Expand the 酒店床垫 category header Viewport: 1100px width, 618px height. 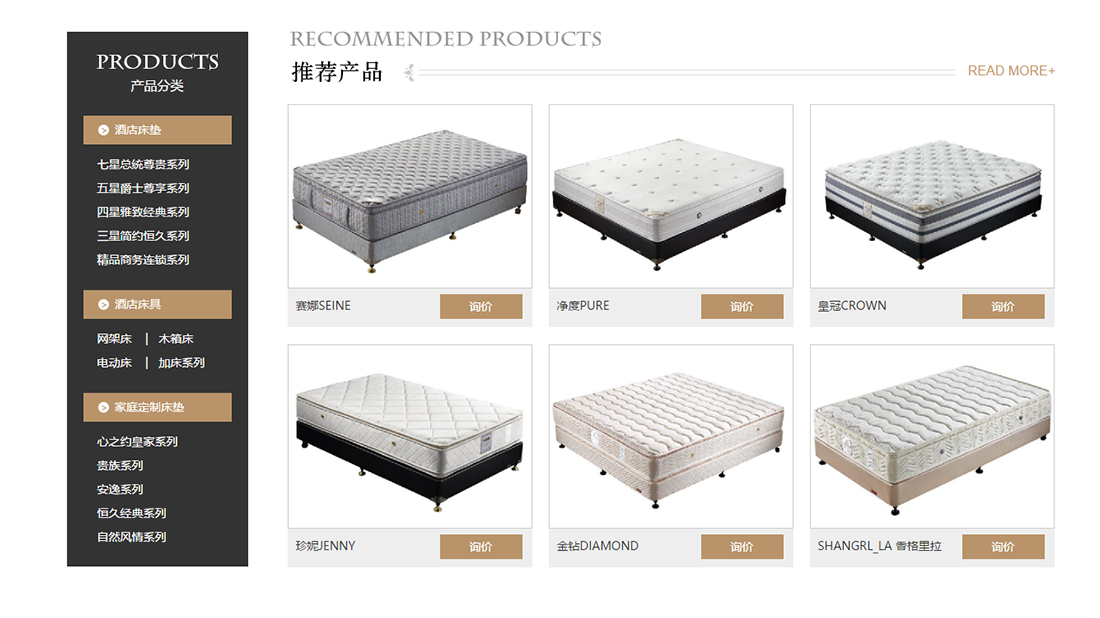(x=157, y=130)
